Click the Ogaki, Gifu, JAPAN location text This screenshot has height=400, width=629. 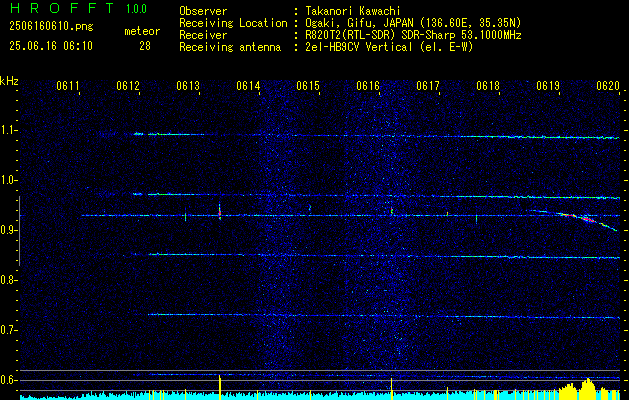point(413,23)
